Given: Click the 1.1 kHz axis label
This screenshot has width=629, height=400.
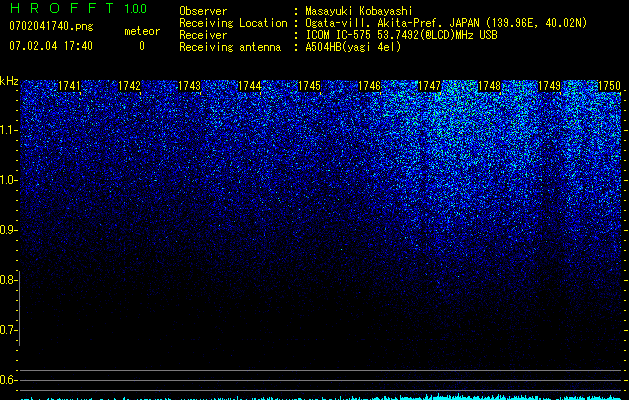Looking at the screenshot, I should tap(7, 130).
